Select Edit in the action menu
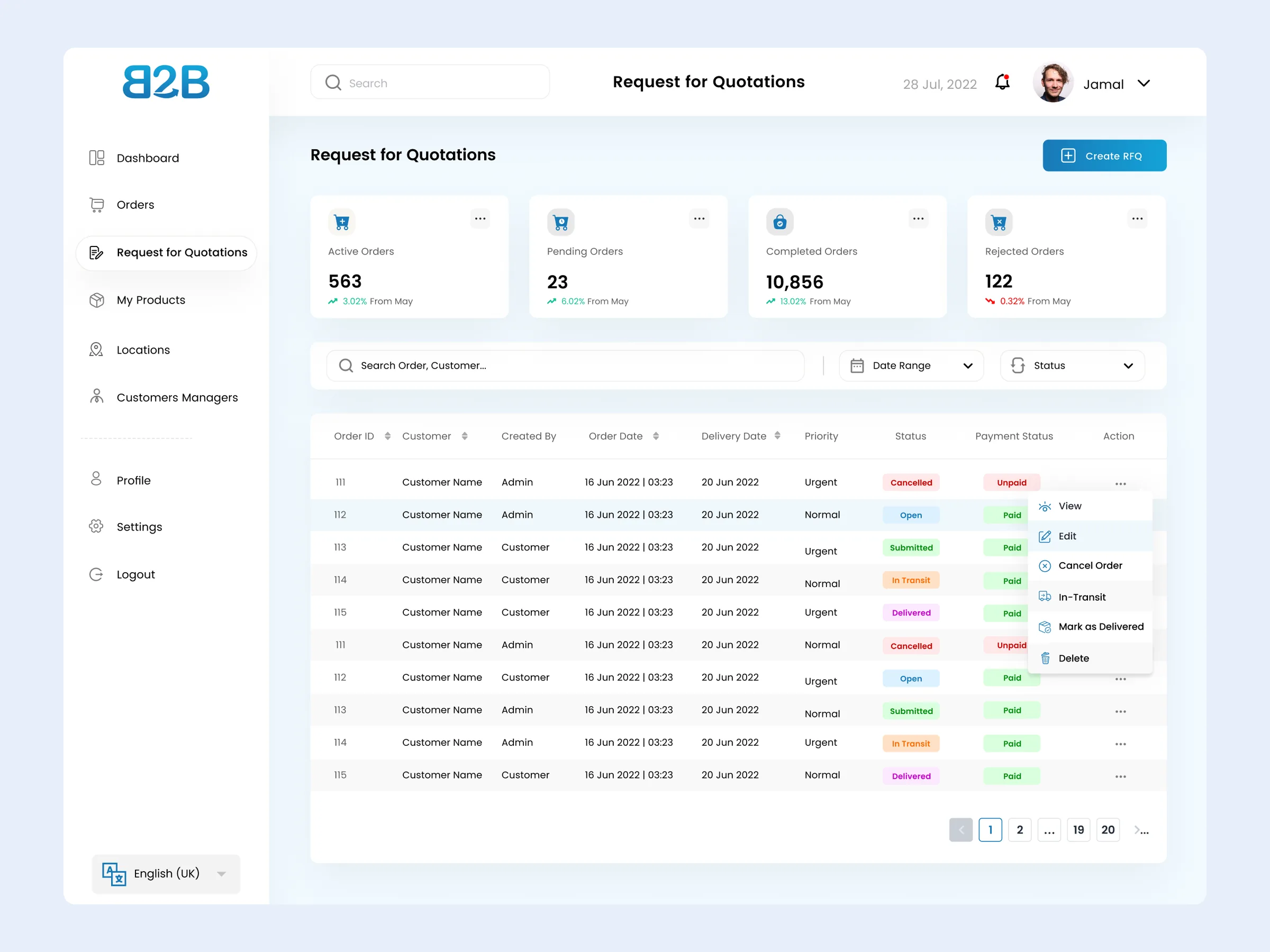The height and width of the screenshot is (952, 1270). pos(1090,536)
